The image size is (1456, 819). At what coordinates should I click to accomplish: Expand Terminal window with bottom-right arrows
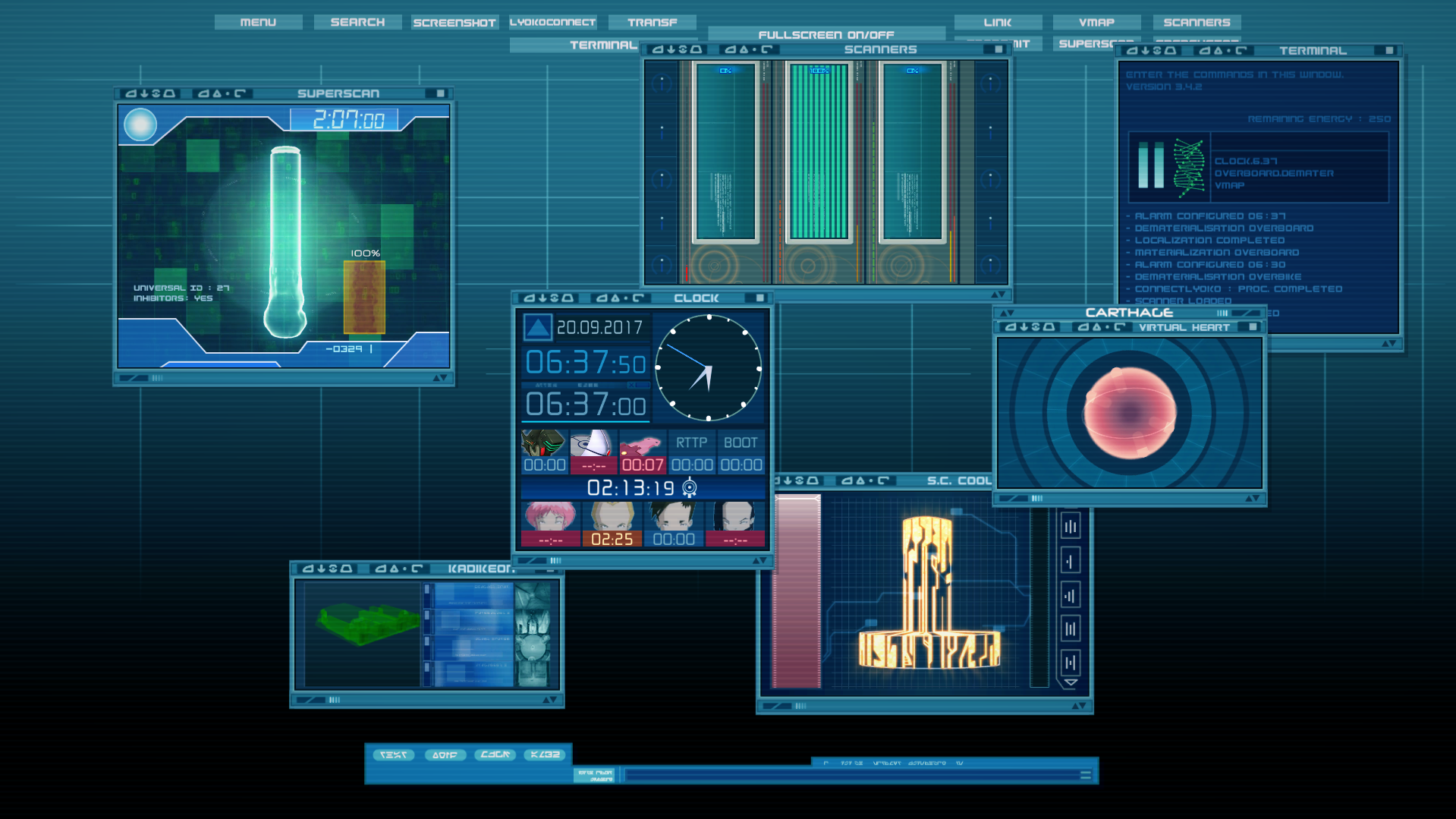[x=1389, y=344]
